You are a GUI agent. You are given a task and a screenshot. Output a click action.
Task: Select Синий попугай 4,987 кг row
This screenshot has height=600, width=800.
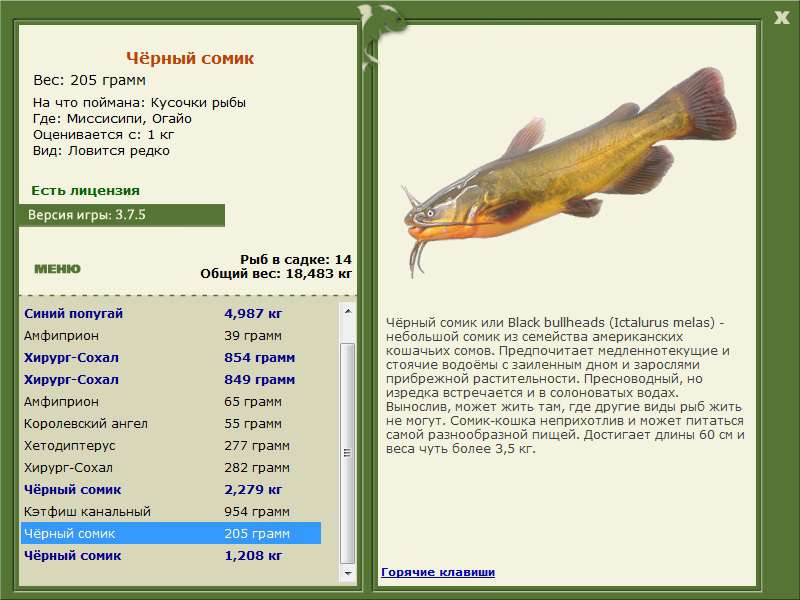click(171, 313)
